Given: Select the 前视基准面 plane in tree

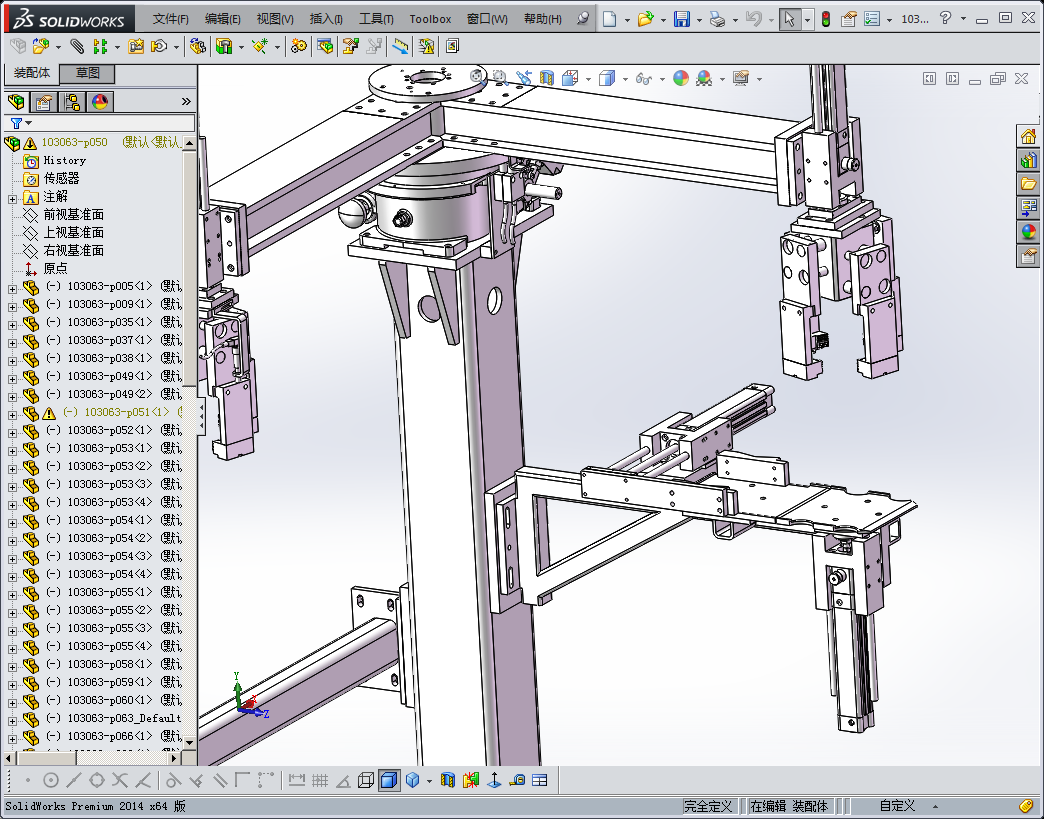Looking at the screenshot, I should coord(73,214).
